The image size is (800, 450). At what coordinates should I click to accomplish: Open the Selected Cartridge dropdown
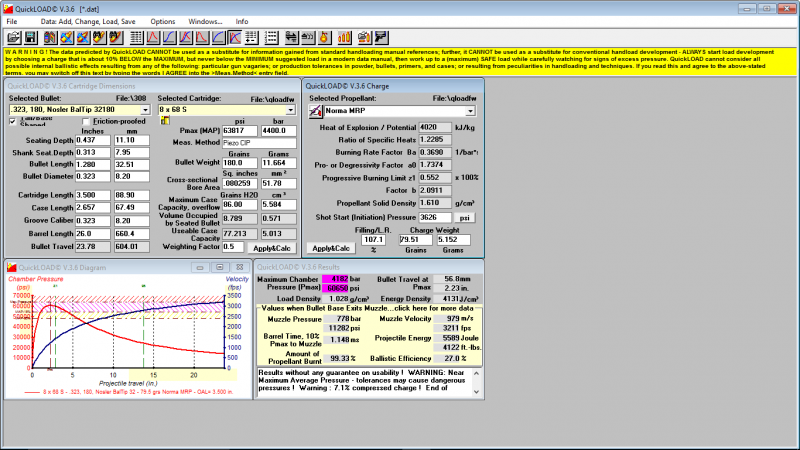(290, 110)
